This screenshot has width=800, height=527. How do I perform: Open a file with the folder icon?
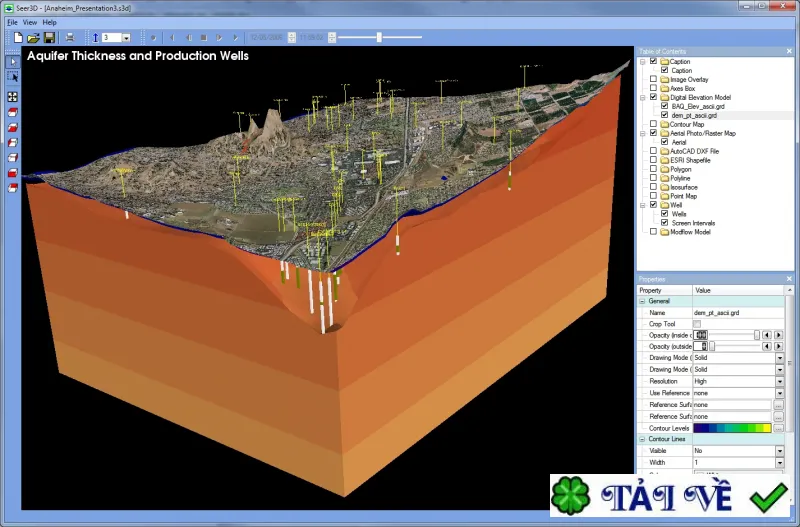tap(33, 37)
